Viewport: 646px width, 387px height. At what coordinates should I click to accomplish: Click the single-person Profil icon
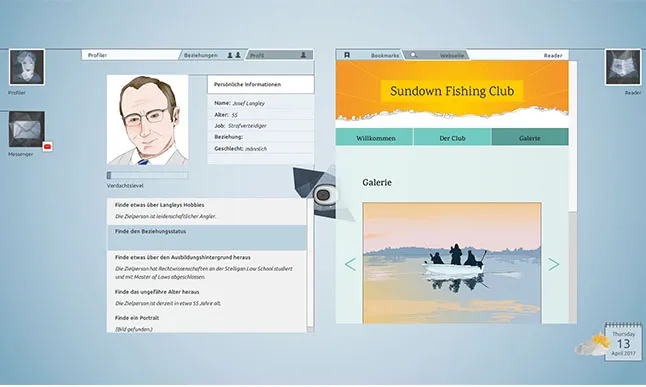303,55
